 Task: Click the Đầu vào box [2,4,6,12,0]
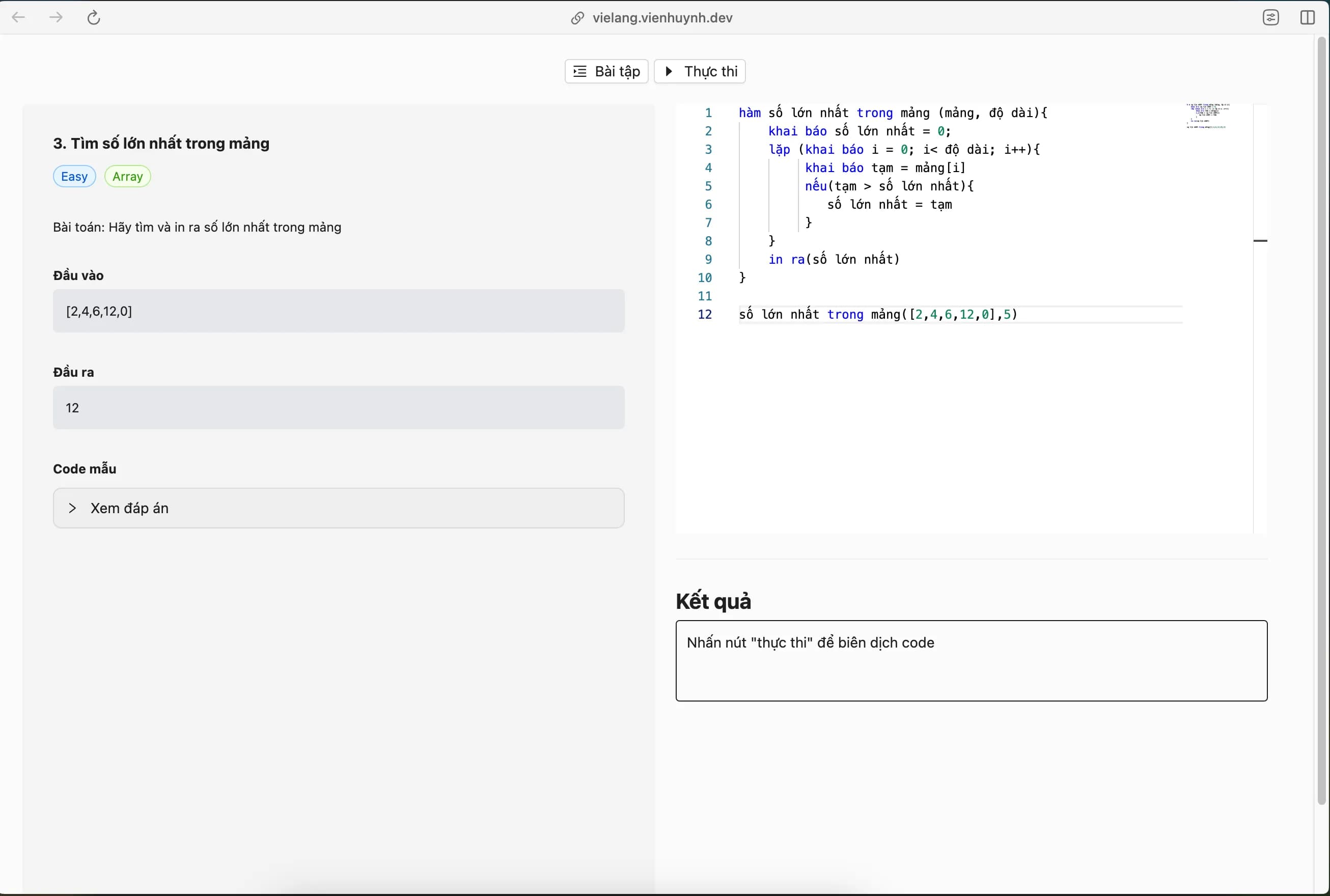click(x=339, y=311)
